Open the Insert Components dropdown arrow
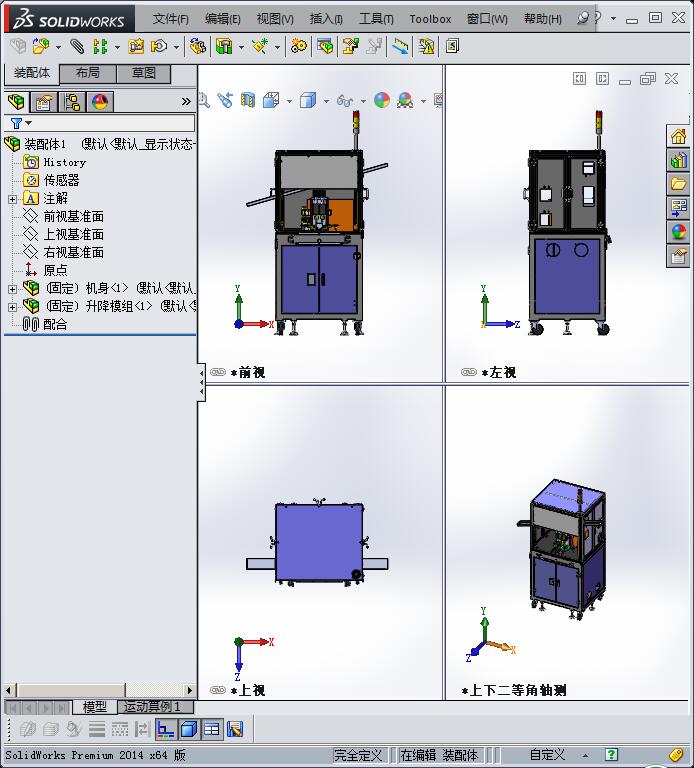 [x=58, y=48]
